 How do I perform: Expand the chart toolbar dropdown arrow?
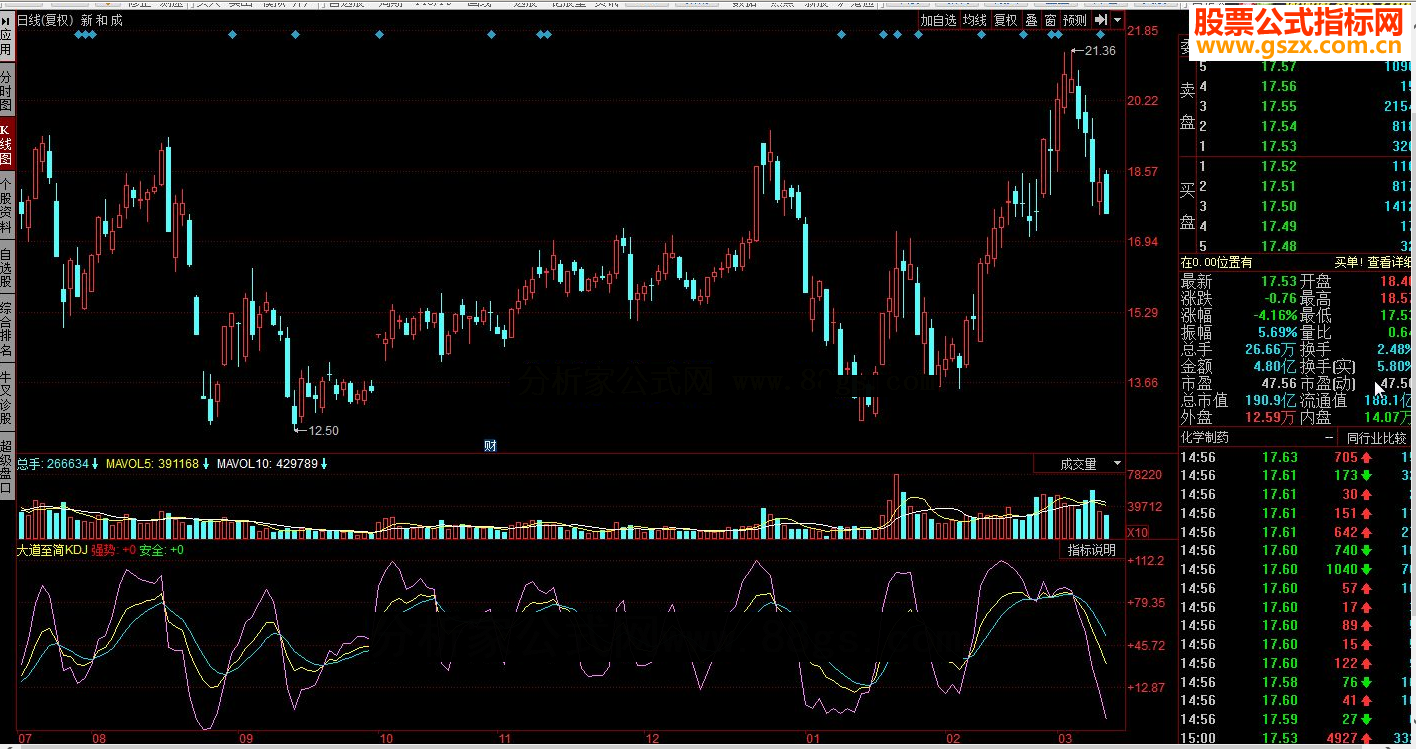pos(1117,20)
